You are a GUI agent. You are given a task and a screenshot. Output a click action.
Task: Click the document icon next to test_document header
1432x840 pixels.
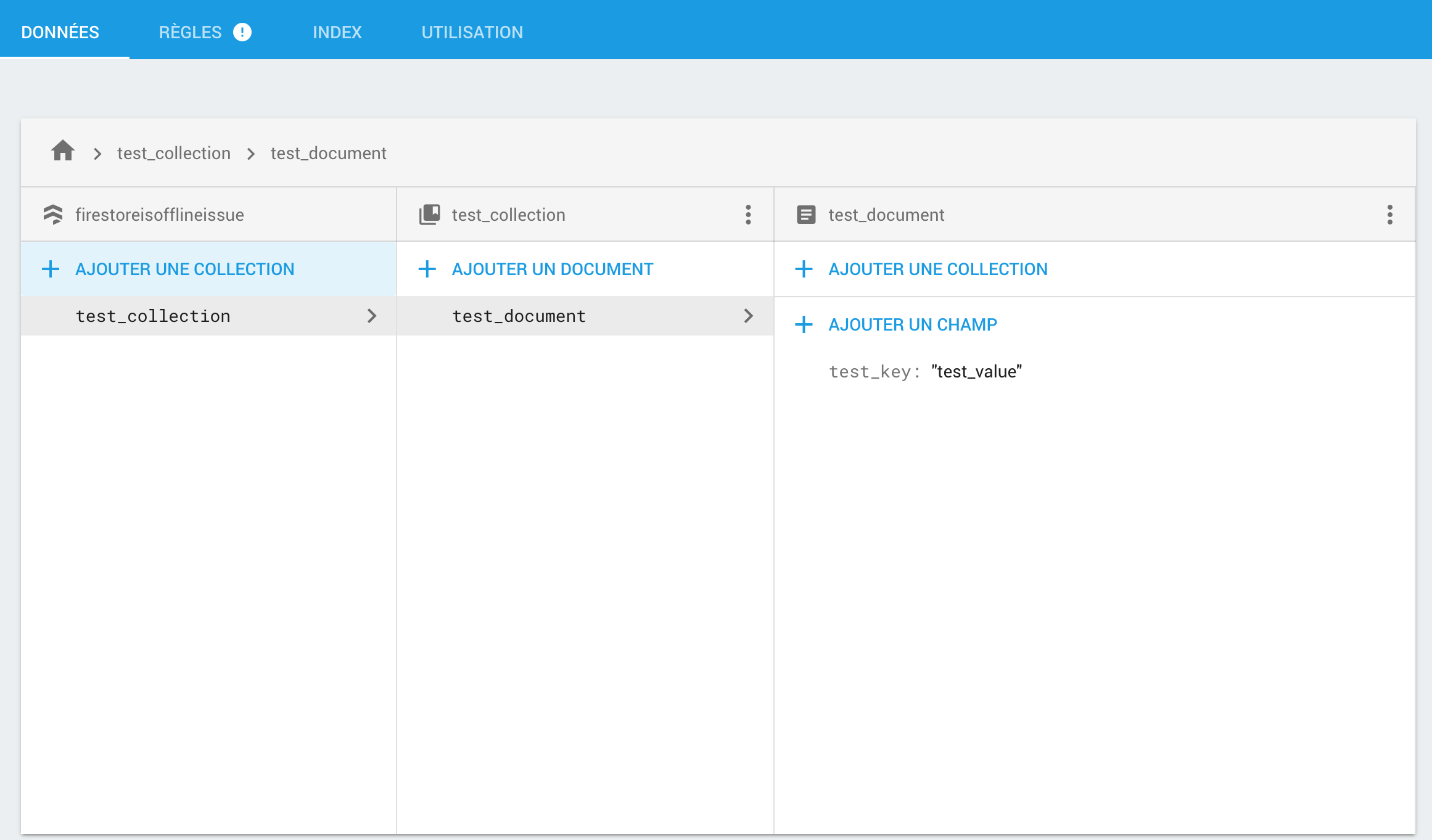806,215
